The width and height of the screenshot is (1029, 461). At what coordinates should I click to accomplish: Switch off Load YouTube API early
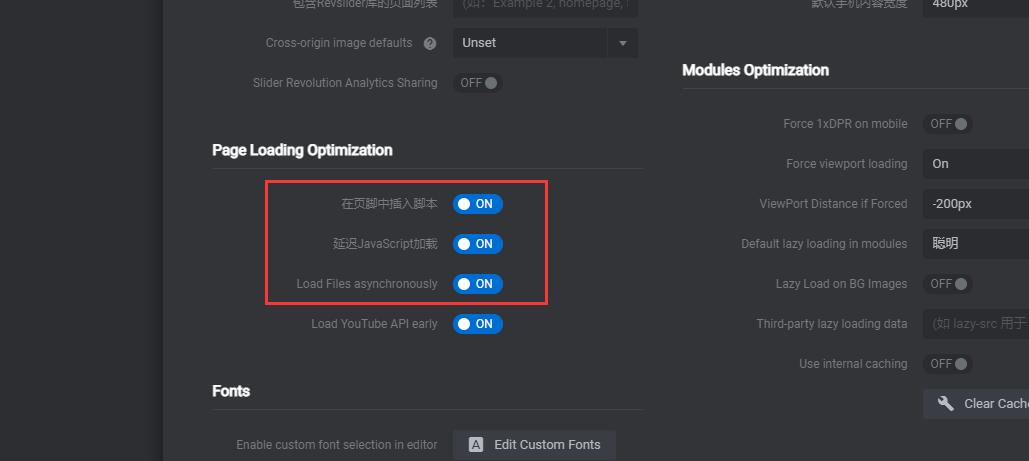pos(478,324)
